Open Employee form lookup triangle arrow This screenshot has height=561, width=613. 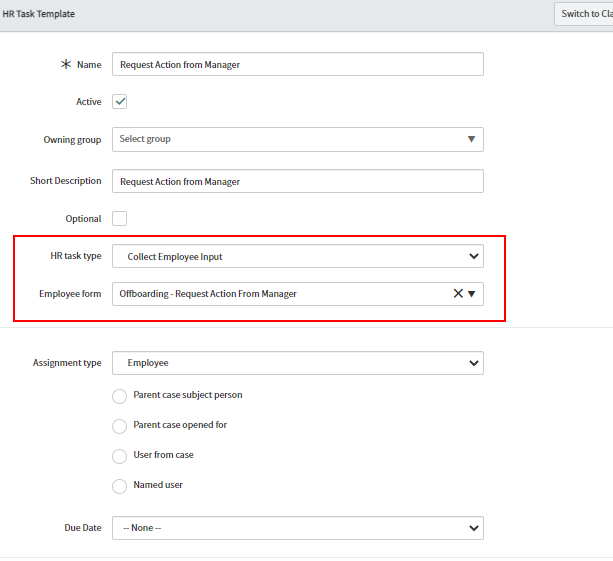point(471,294)
